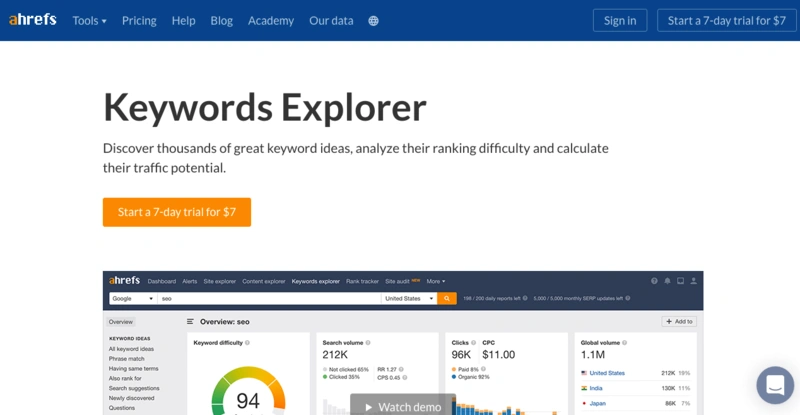This screenshot has height=415, width=800.
Task: Expand the More menu in demo
Action: tap(436, 281)
